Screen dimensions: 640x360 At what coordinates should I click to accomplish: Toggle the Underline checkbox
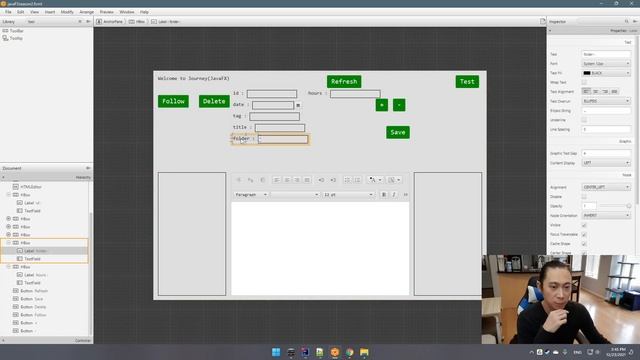click(584, 120)
